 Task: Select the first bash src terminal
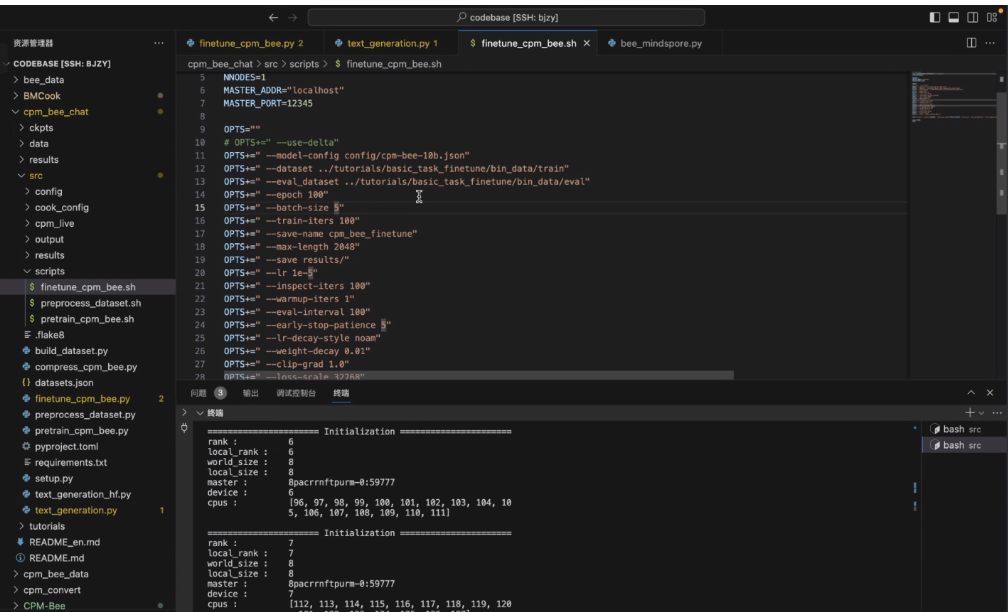click(x=957, y=429)
